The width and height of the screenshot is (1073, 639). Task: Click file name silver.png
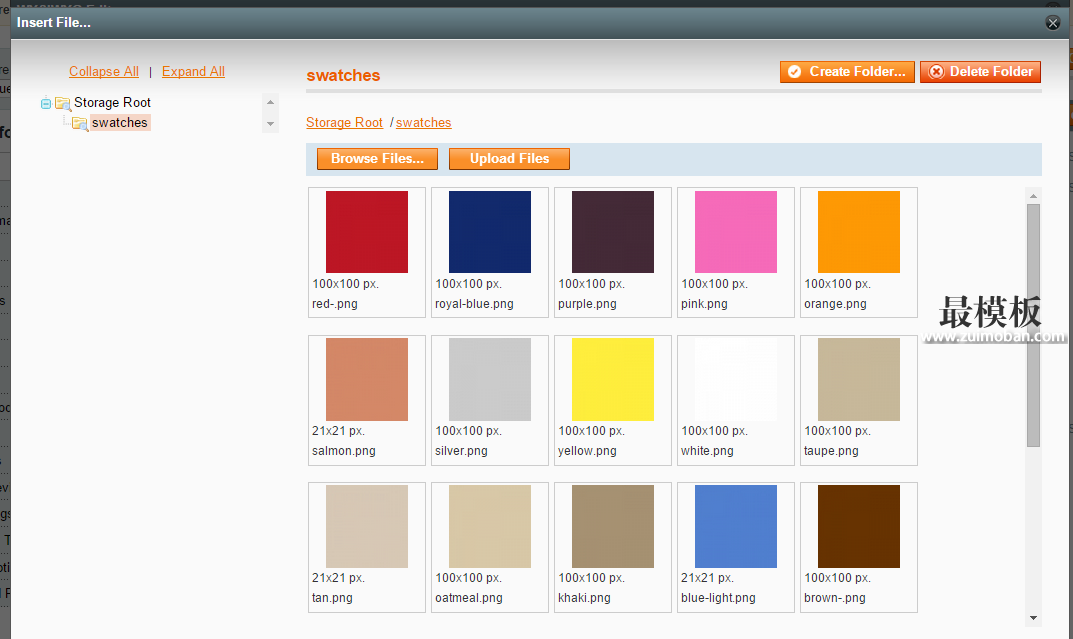pos(461,451)
